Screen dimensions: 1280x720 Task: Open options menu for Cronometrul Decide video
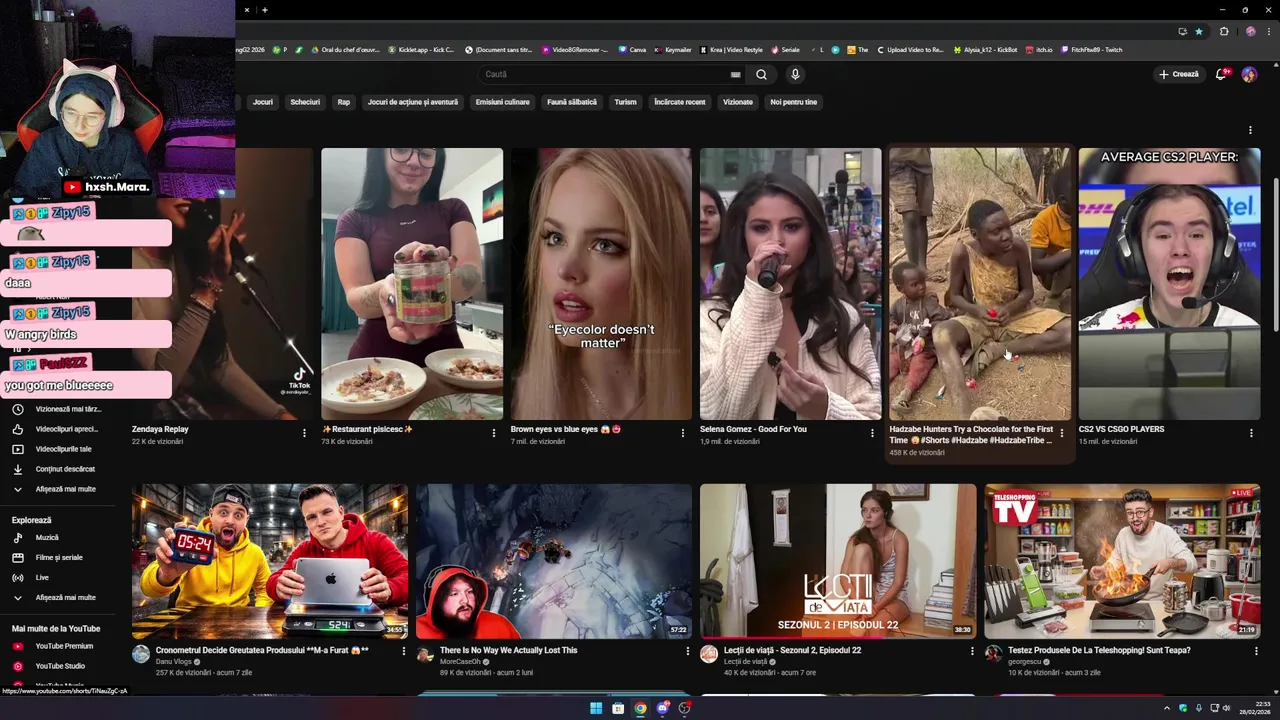[404, 651]
